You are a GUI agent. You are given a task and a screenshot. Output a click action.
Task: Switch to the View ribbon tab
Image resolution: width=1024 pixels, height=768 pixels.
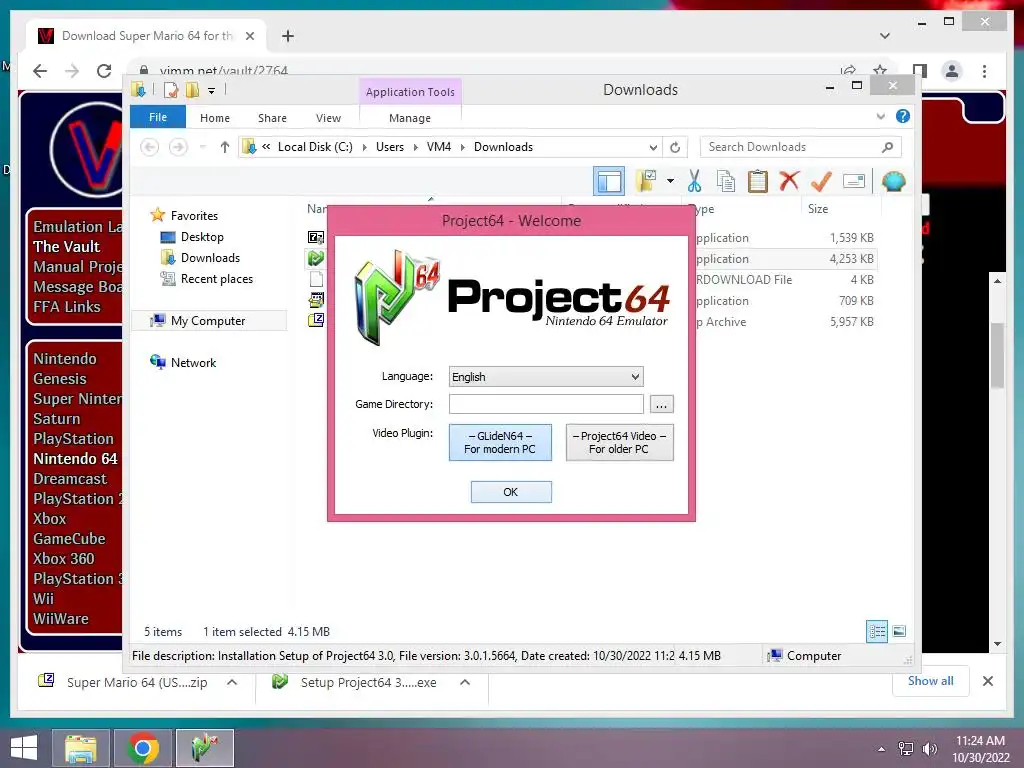pos(328,118)
